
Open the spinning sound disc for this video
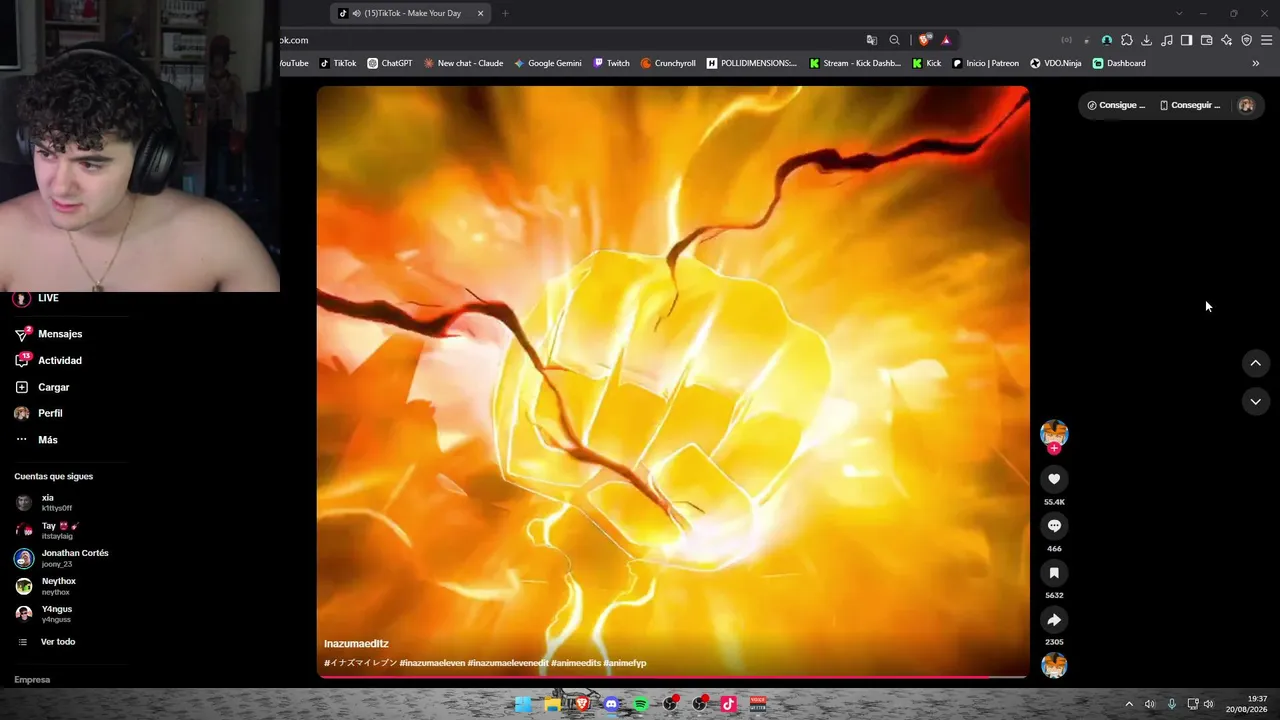1054,665
